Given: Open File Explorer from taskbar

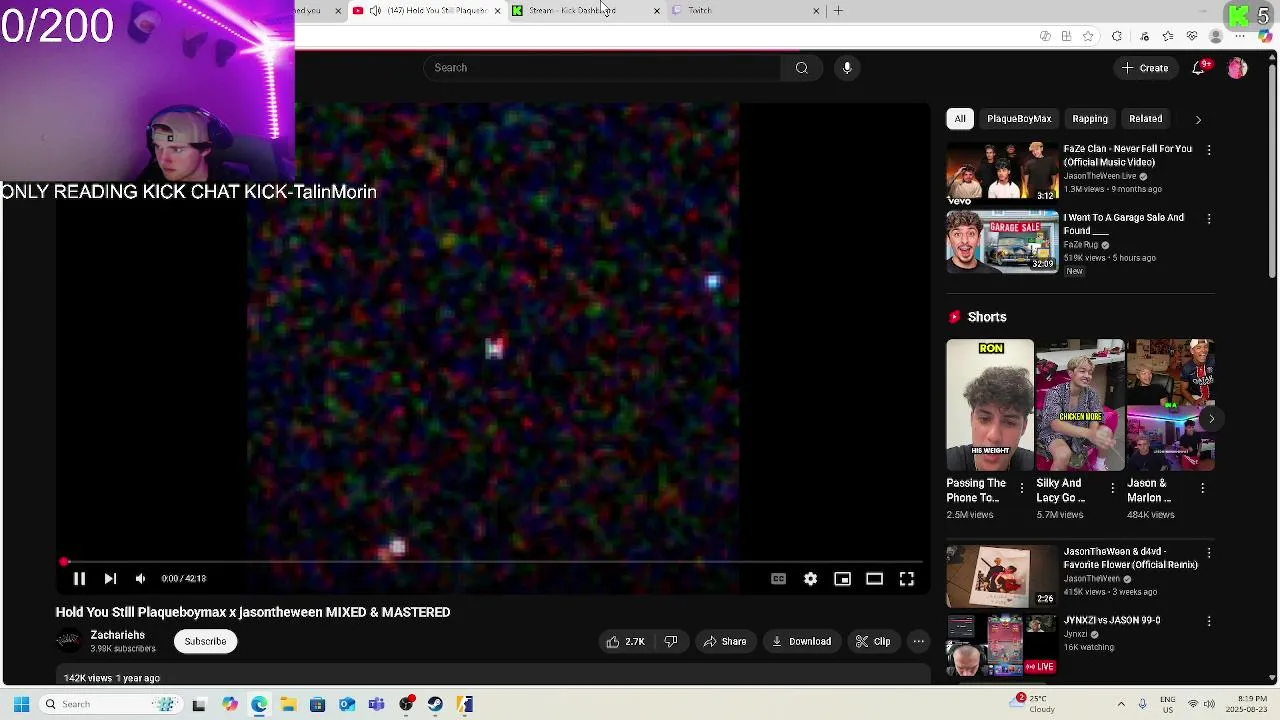Looking at the screenshot, I should click(288, 704).
